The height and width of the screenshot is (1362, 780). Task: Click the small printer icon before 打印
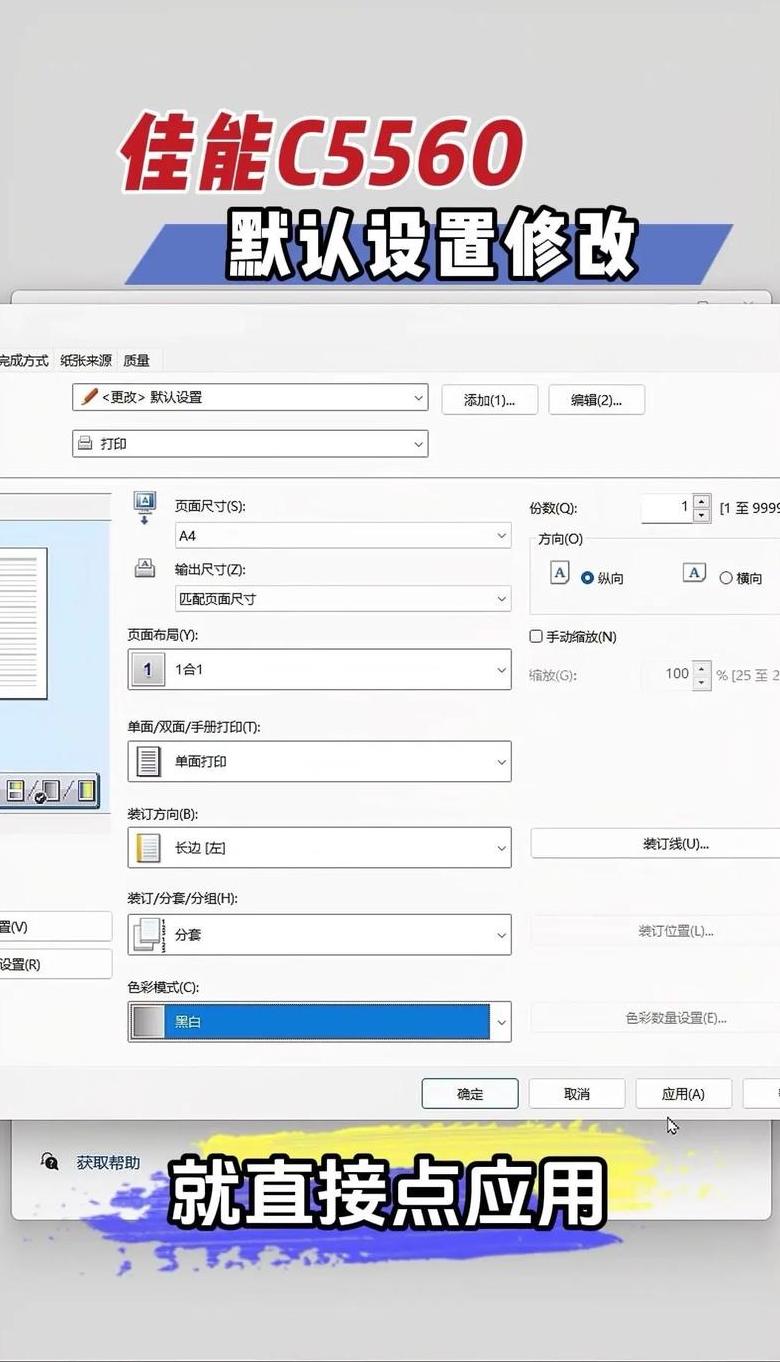86,443
